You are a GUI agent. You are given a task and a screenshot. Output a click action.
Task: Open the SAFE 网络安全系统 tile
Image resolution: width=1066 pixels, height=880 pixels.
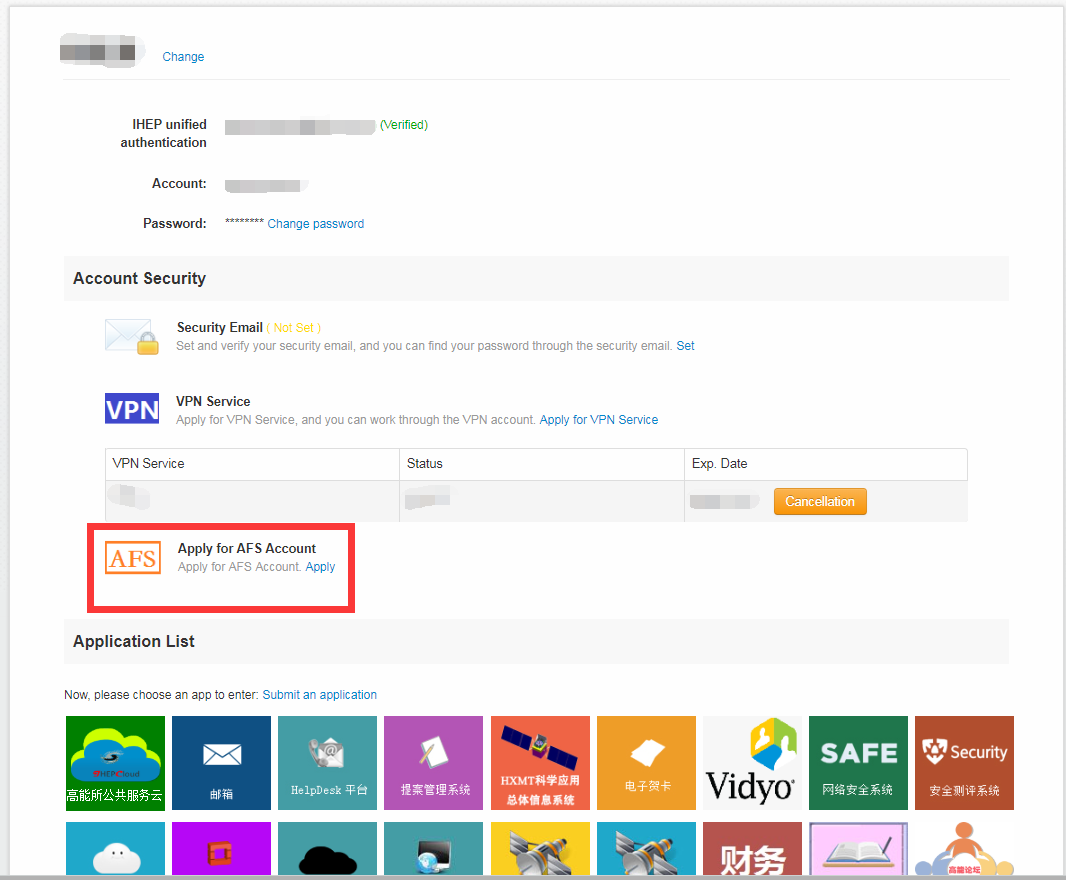point(858,762)
